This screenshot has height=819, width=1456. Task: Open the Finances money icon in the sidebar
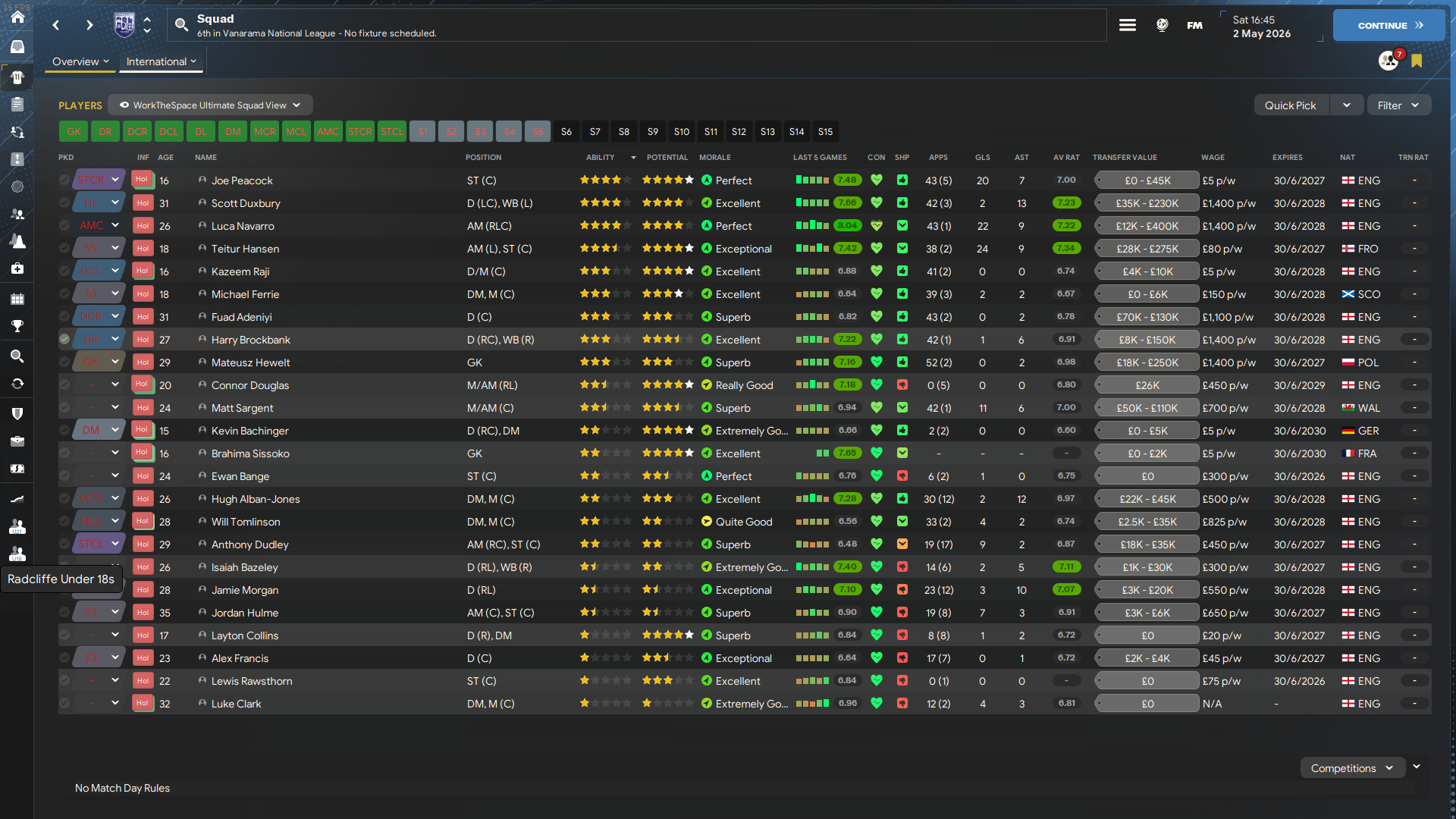[17, 469]
